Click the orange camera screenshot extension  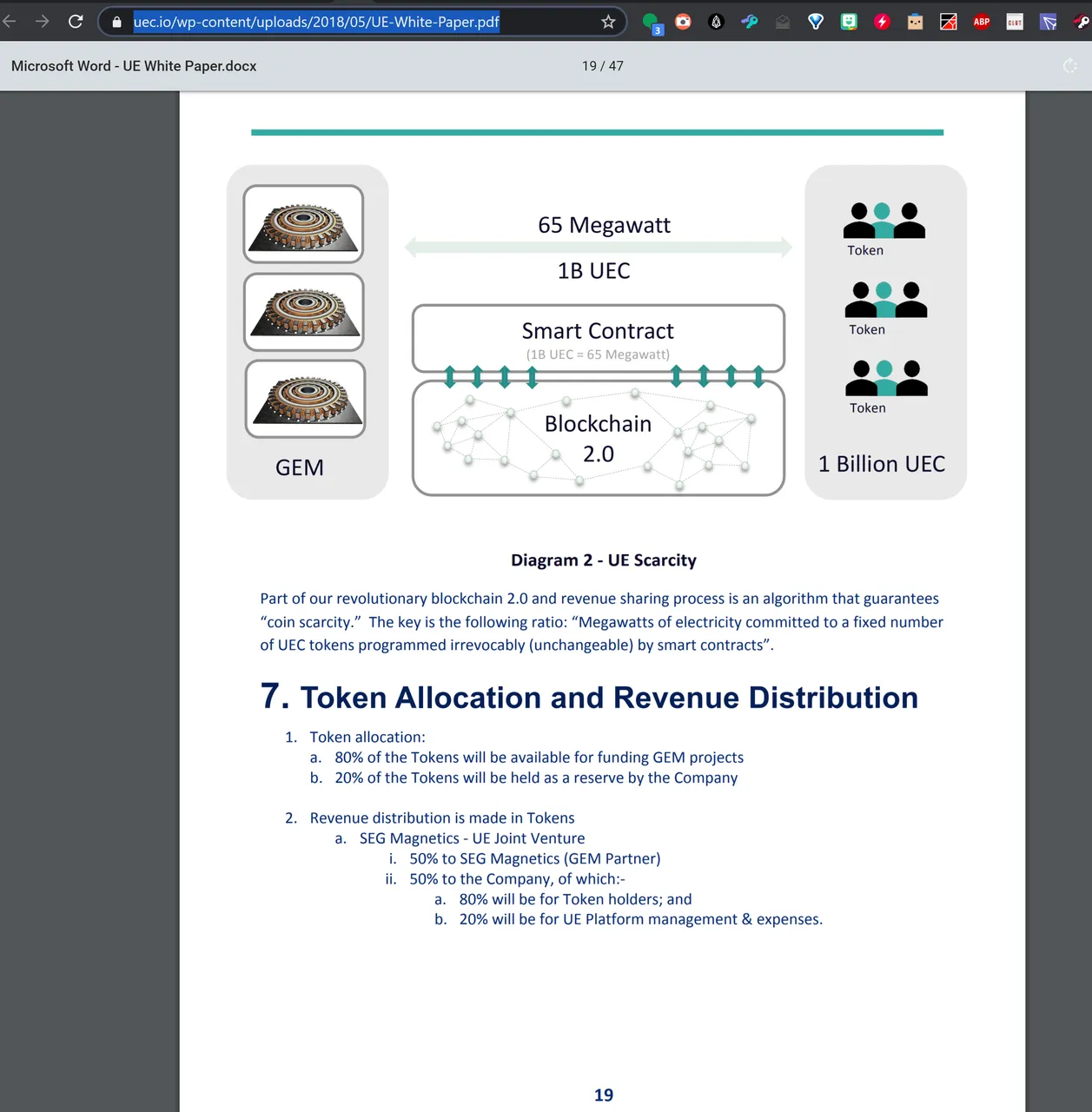(x=684, y=22)
